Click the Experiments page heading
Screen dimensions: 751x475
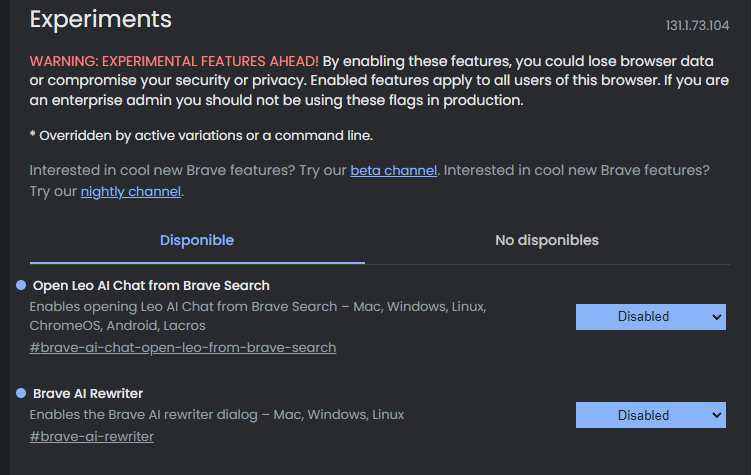(x=101, y=20)
